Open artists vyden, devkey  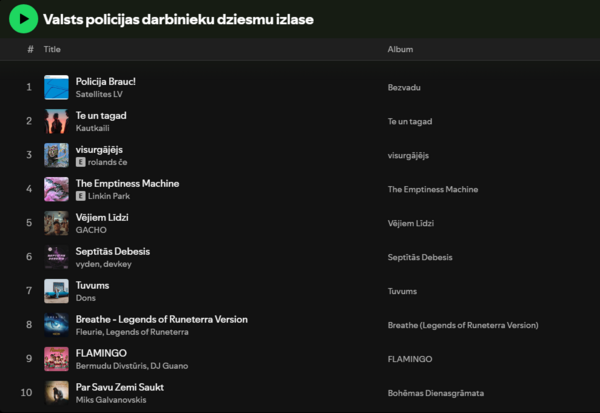tap(104, 264)
